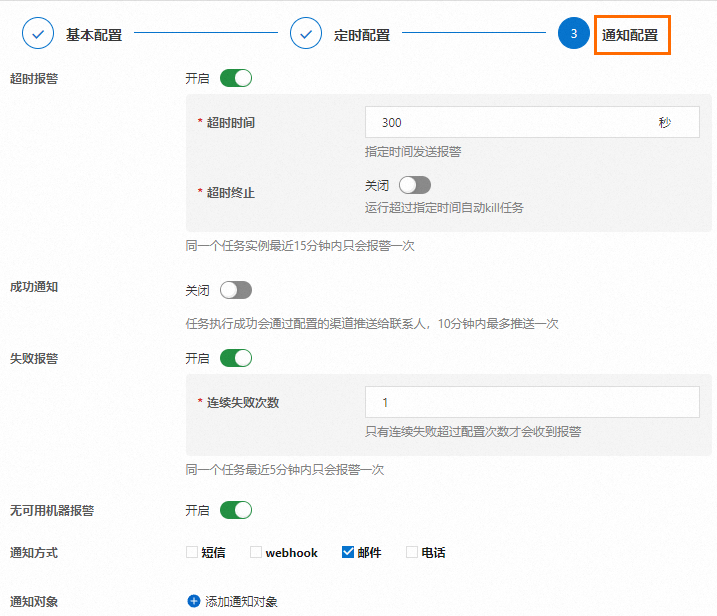Click the 关闭 text beside 成功通知 switch
The width and height of the screenshot is (717, 616).
click(x=197, y=290)
